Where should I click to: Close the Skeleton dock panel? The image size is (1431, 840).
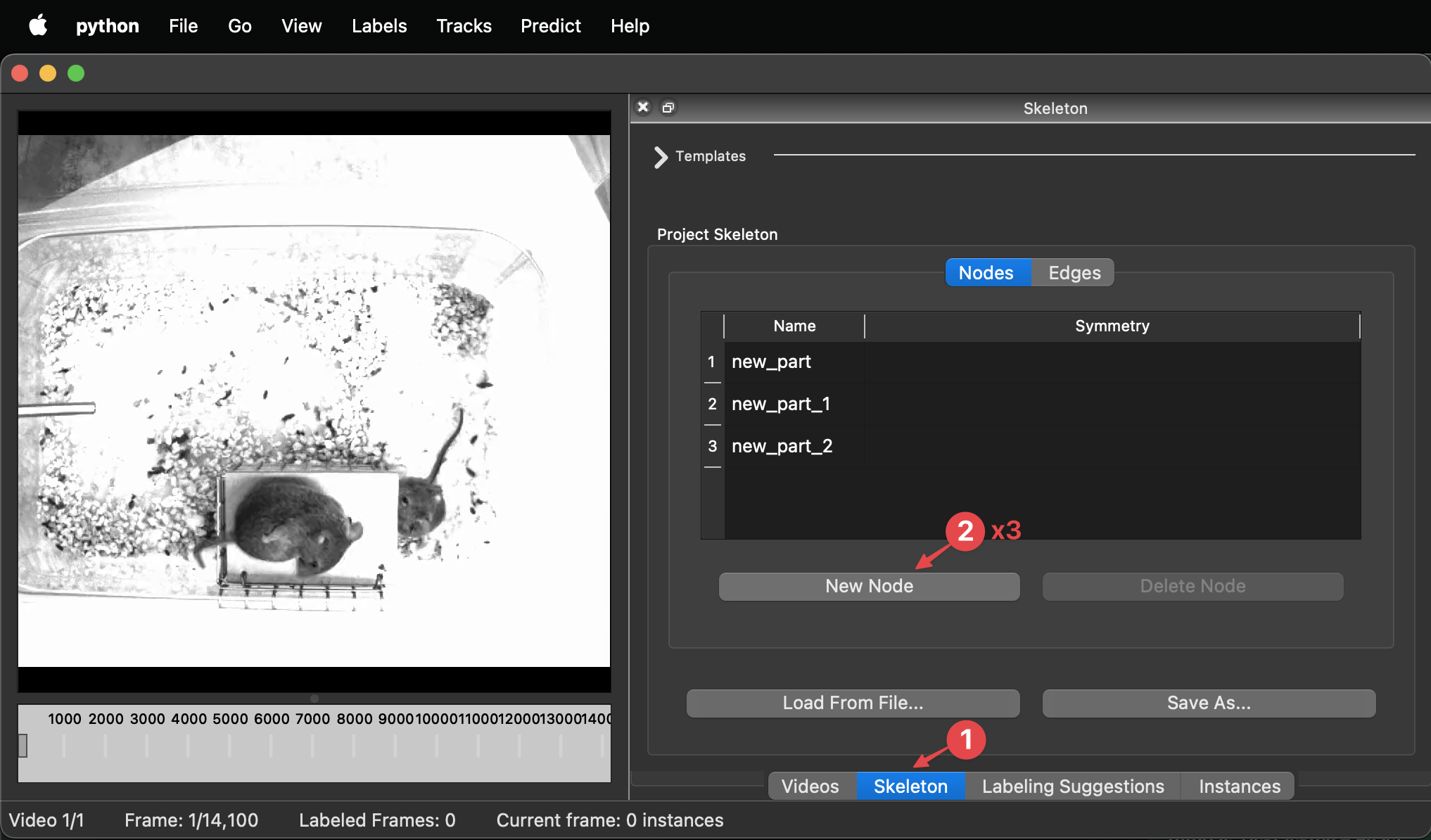[643, 107]
